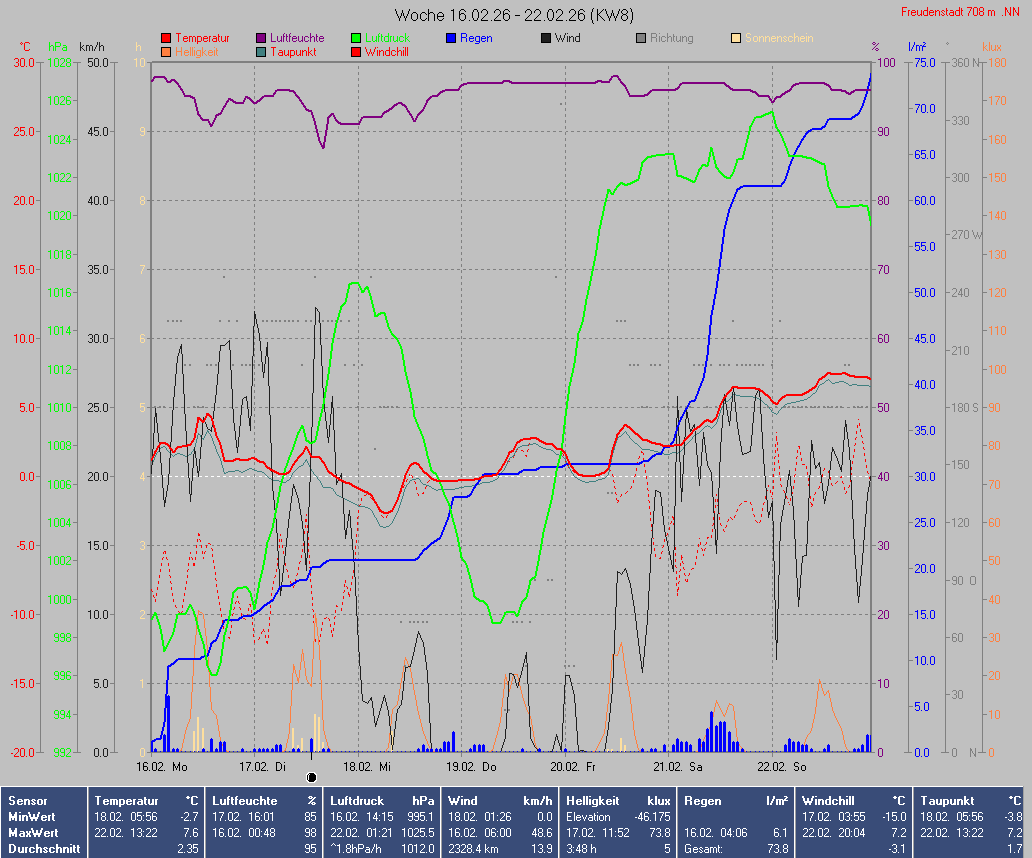
Task: Select the 19.02. Do date on the axis
Action: [x=470, y=767]
